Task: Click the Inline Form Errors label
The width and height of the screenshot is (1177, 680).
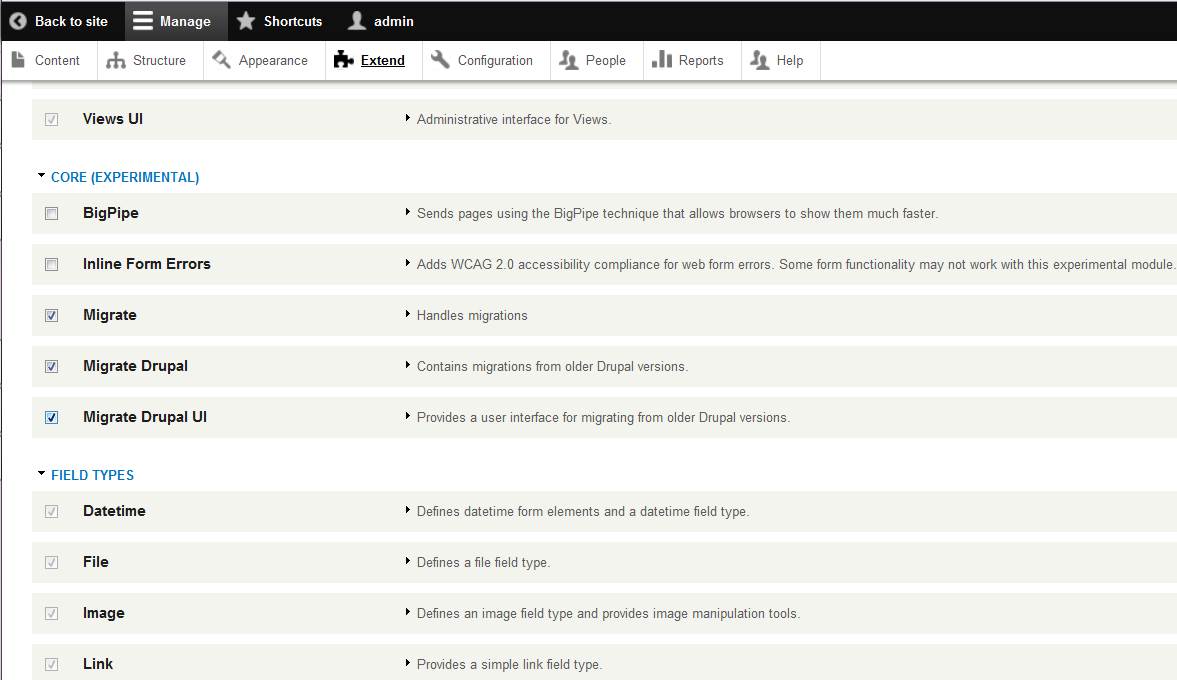Action: pos(146,263)
